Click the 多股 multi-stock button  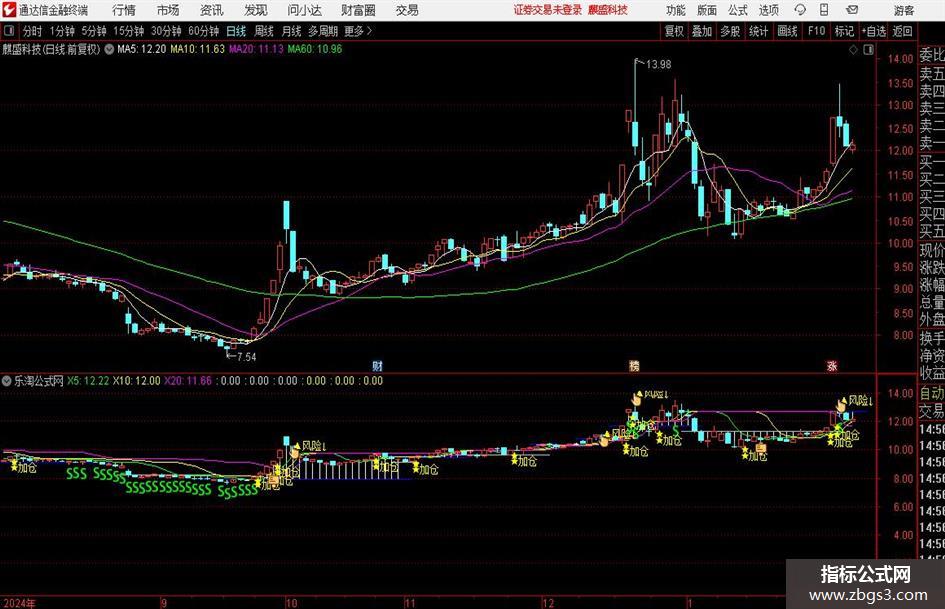pos(730,31)
